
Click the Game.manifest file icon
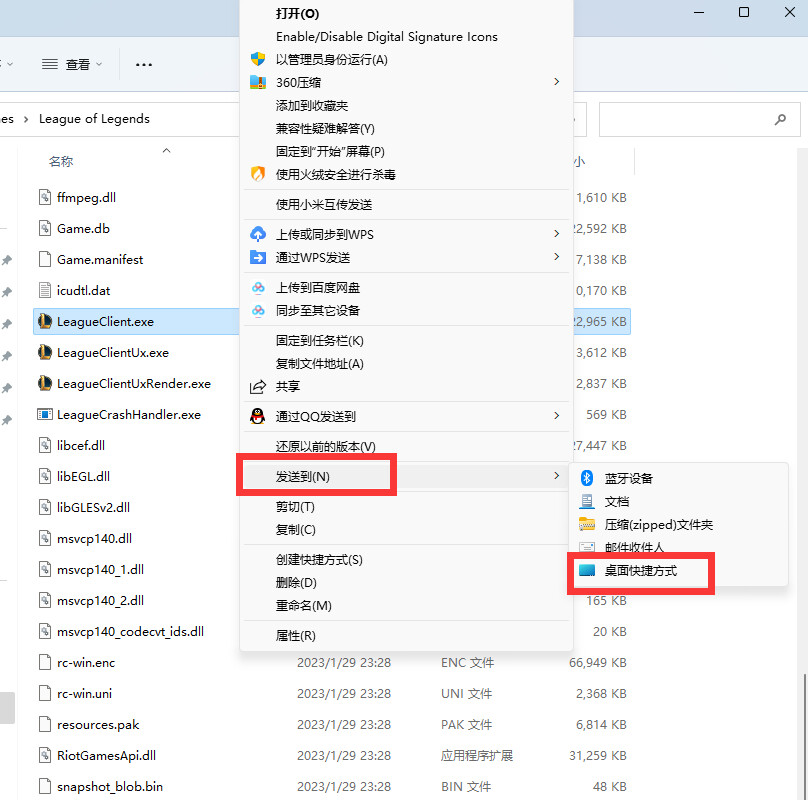(x=45, y=259)
